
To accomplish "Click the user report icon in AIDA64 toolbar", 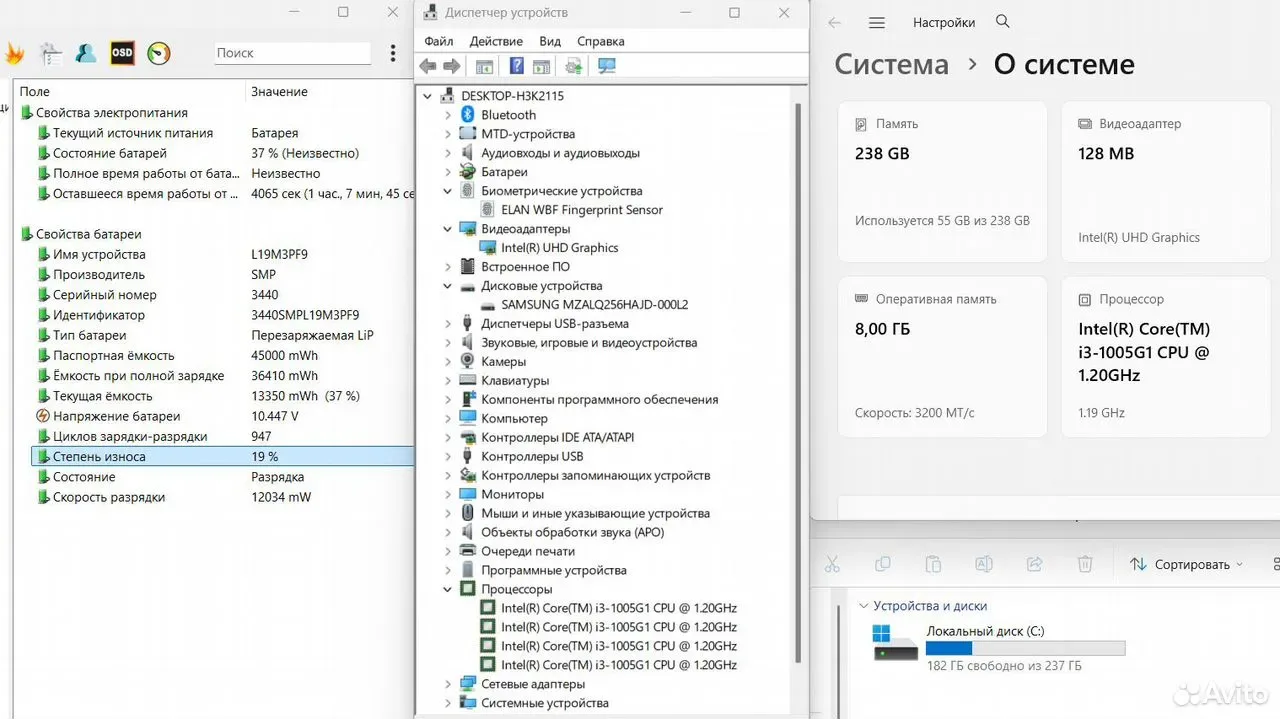I will pyautogui.click(x=86, y=53).
